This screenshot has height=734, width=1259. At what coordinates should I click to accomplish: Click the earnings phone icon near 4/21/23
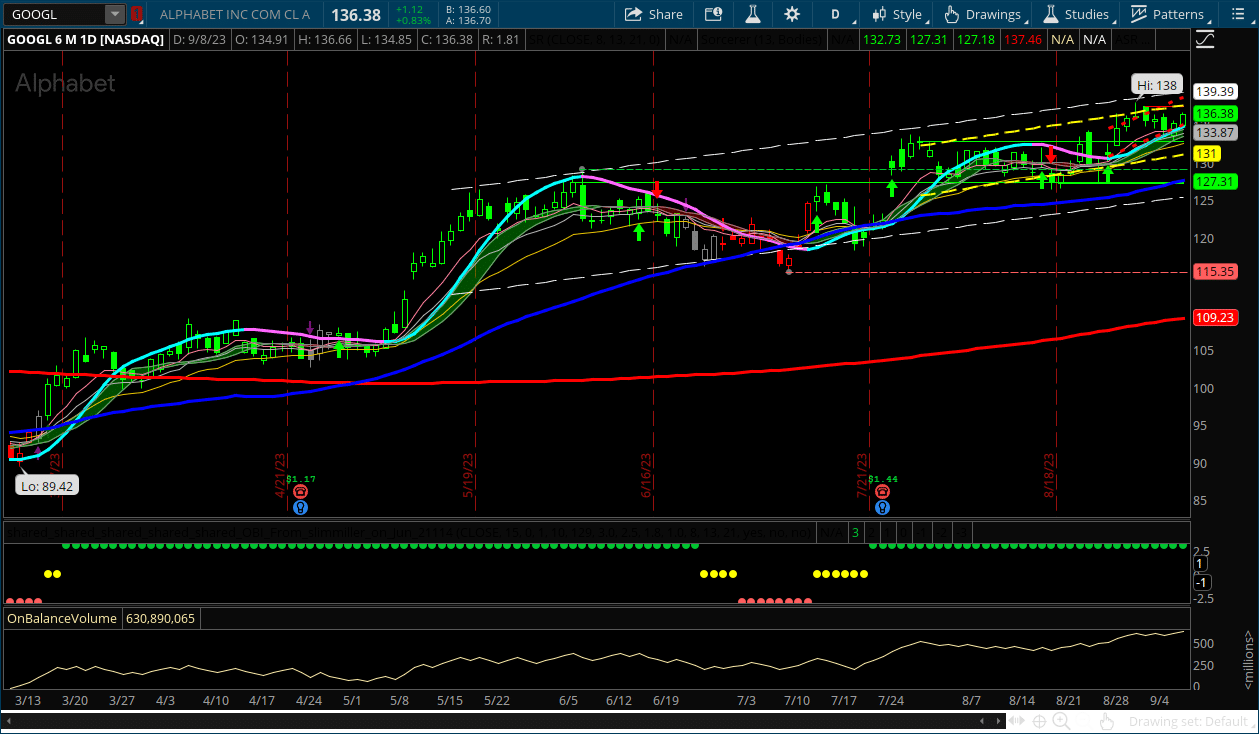pos(300,492)
